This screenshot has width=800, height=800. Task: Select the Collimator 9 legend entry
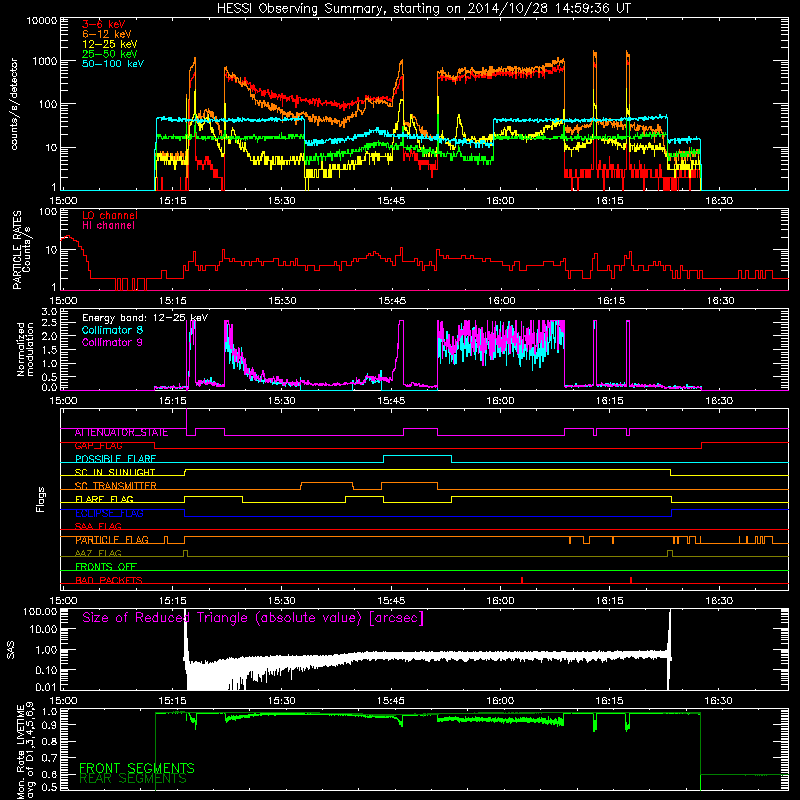coord(112,342)
